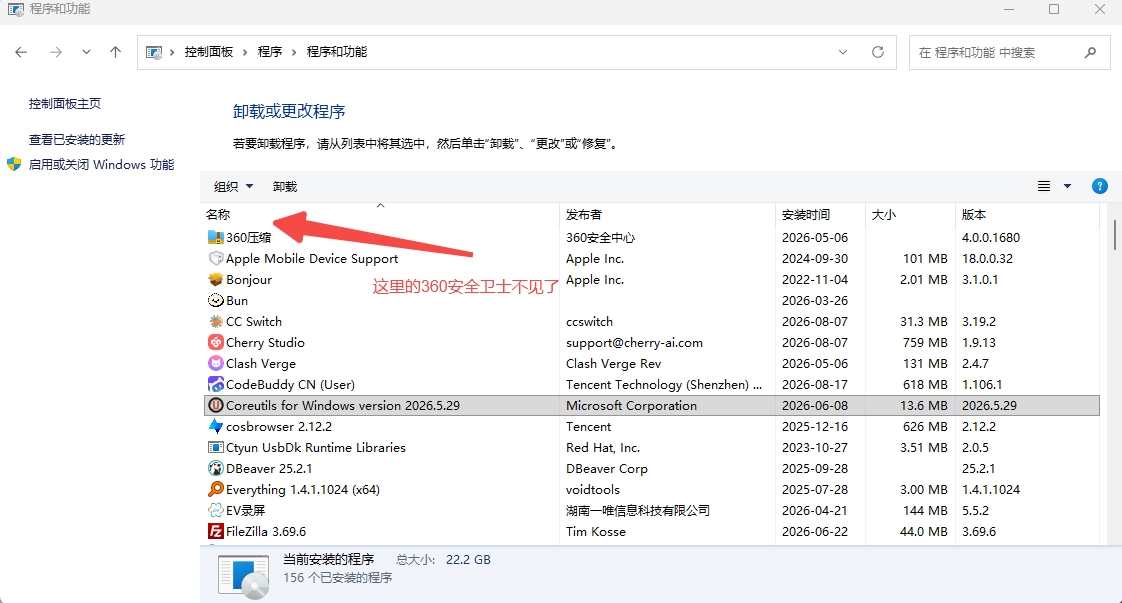Click the size value 44.0 MB
The image size is (1122, 603).
(x=923, y=531)
